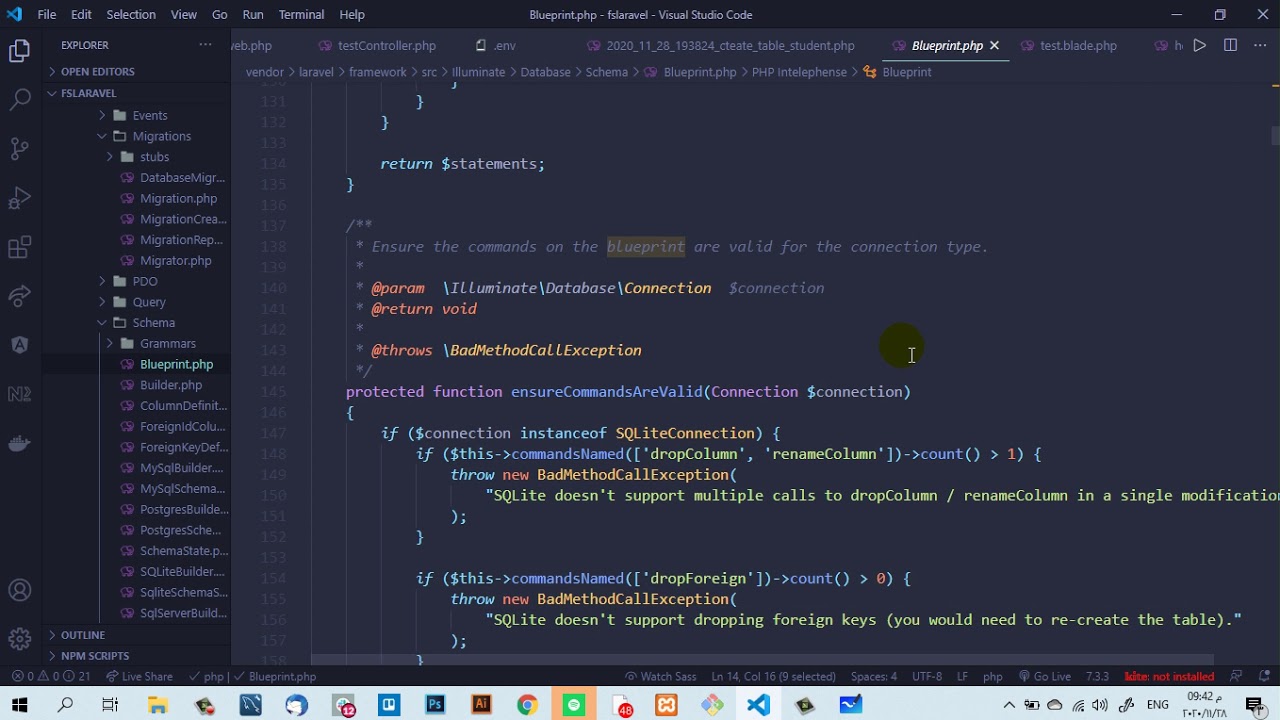Open Builder.php in the explorer

pos(171,385)
